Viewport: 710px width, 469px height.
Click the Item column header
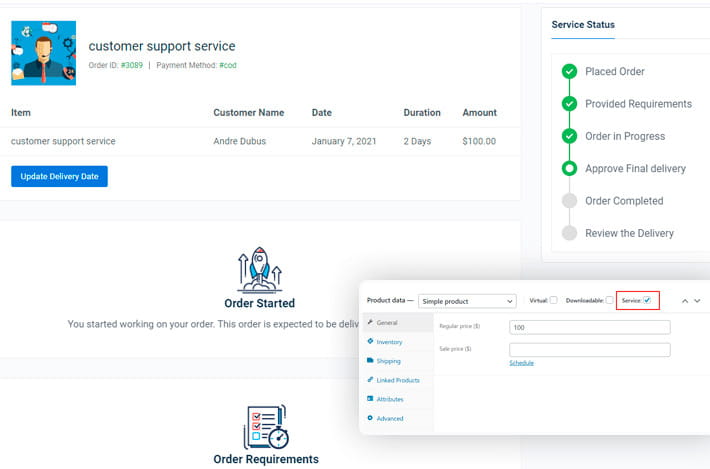[21, 113]
